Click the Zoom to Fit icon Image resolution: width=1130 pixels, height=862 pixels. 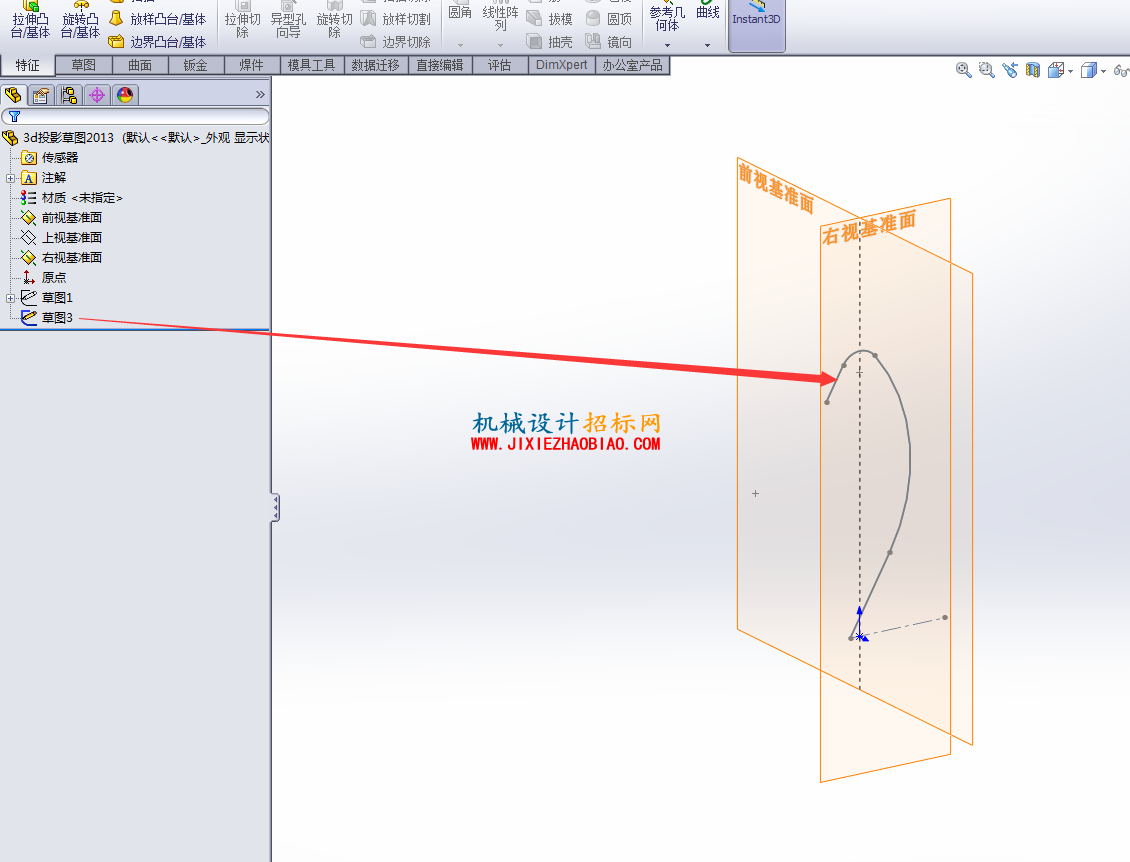pos(963,70)
